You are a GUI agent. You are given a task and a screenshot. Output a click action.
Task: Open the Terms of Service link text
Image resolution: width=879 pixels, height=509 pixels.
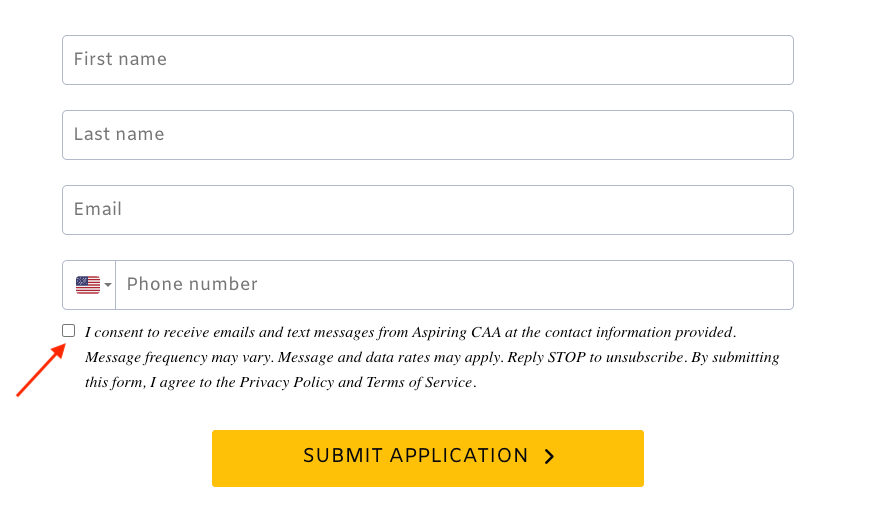(x=418, y=382)
